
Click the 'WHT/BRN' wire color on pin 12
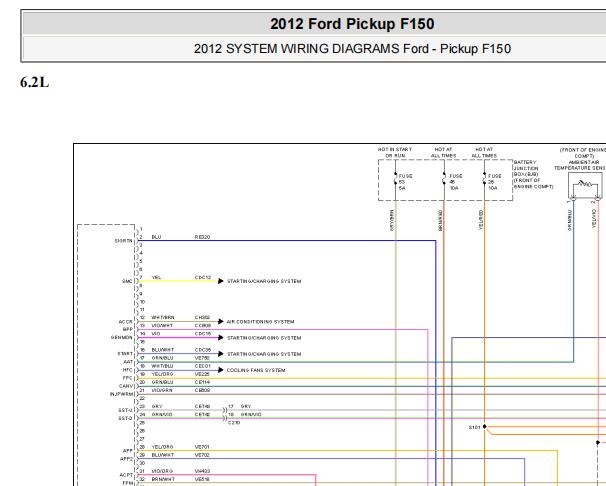click(163, 318)
